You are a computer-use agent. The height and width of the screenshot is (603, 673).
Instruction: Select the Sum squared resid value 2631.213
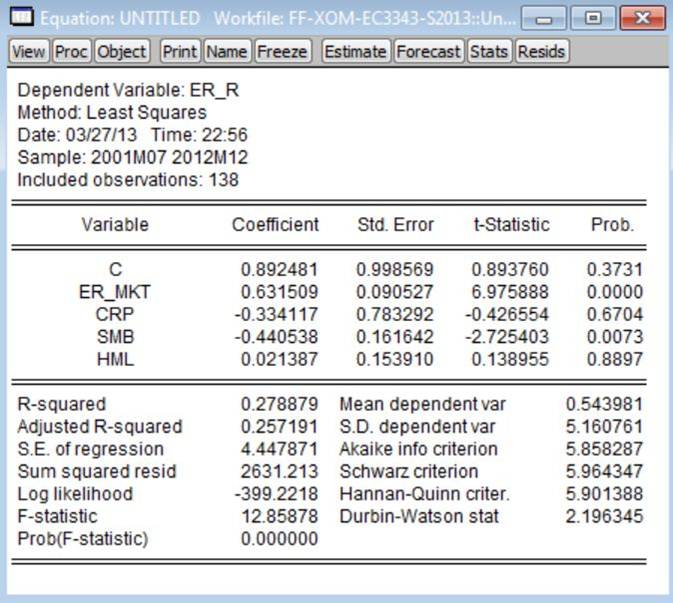tap(279, 471)
